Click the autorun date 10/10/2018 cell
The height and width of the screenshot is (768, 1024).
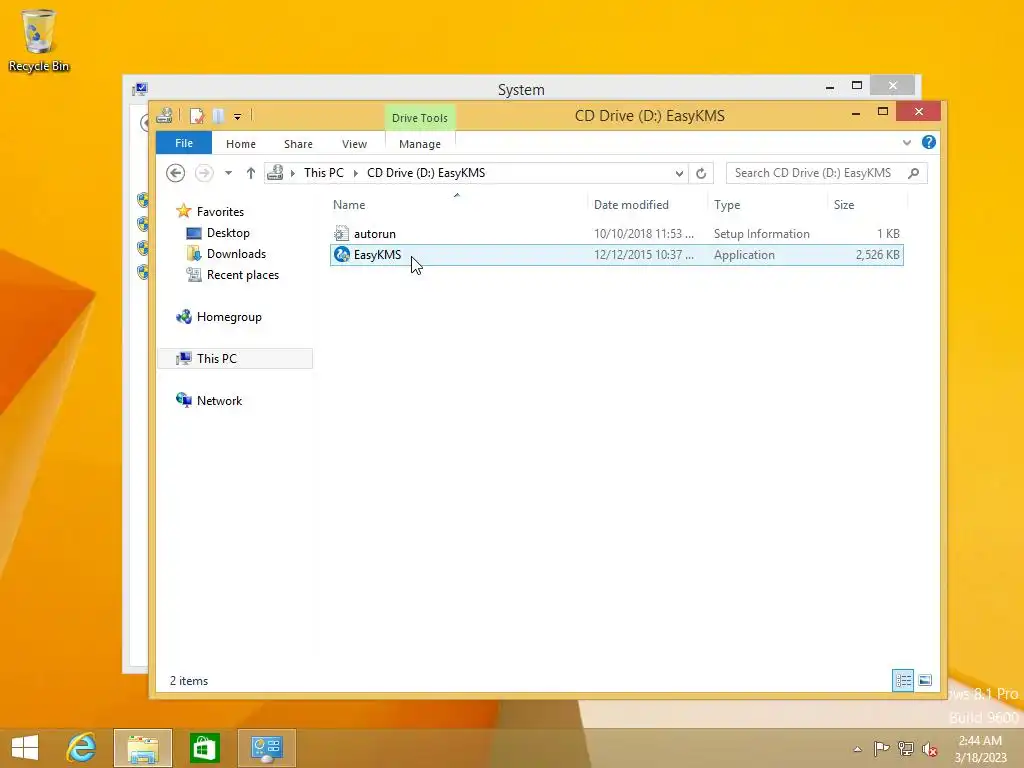click(643, 234)
